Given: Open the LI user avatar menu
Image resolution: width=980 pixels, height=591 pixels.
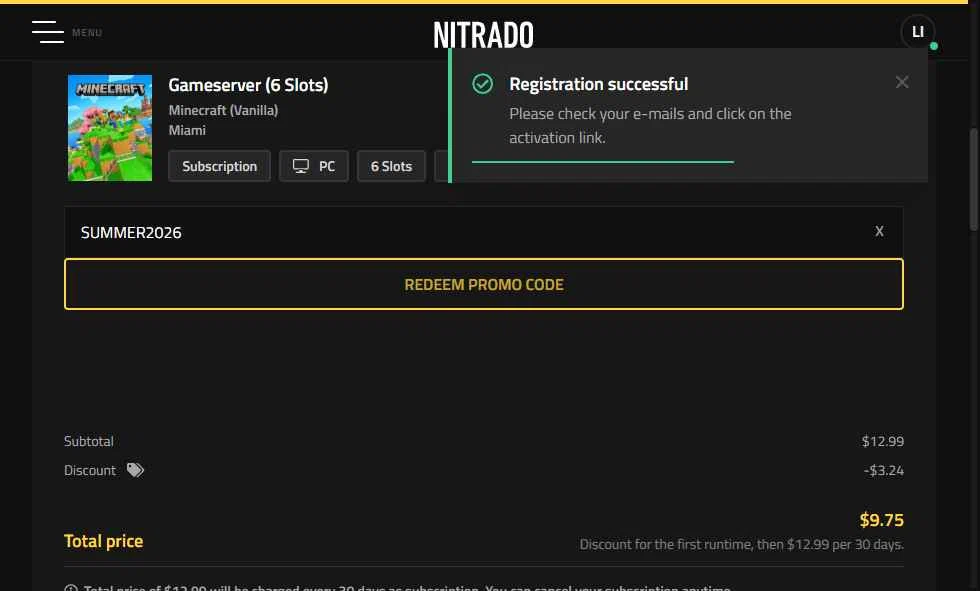Looking at the screenshot, I should pos(918,32).
